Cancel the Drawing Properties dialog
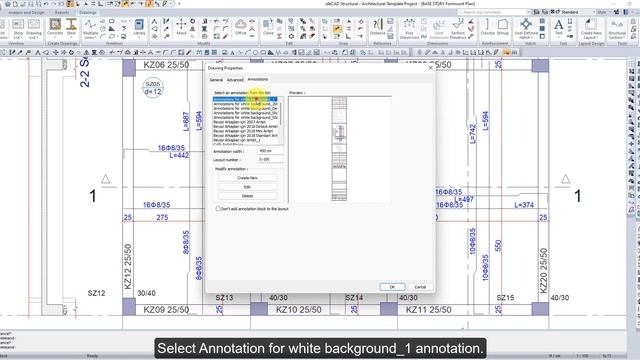This screenshot has width=640, height=360. pos(420,287)
